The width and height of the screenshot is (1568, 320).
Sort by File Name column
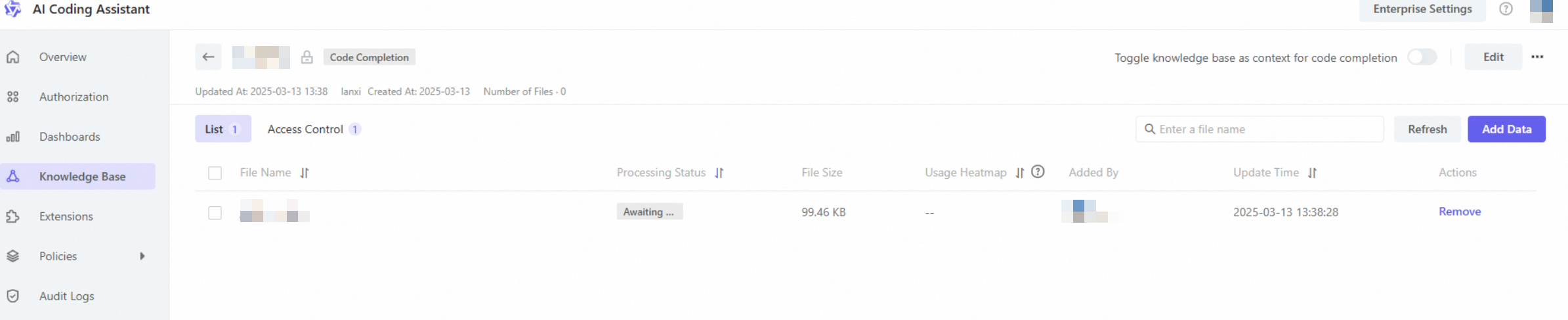tap(305, 173)
